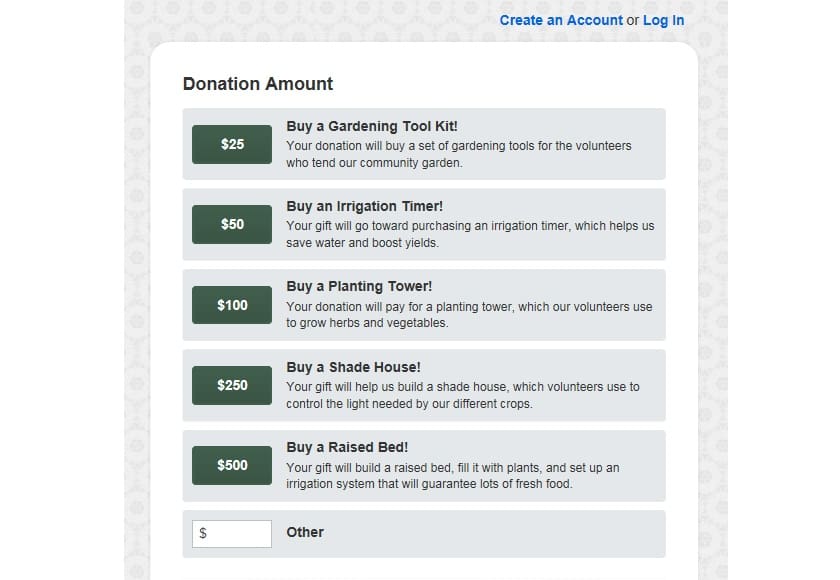Click the shade house description text
Screen dimensions: 840x580
point(463,395)
